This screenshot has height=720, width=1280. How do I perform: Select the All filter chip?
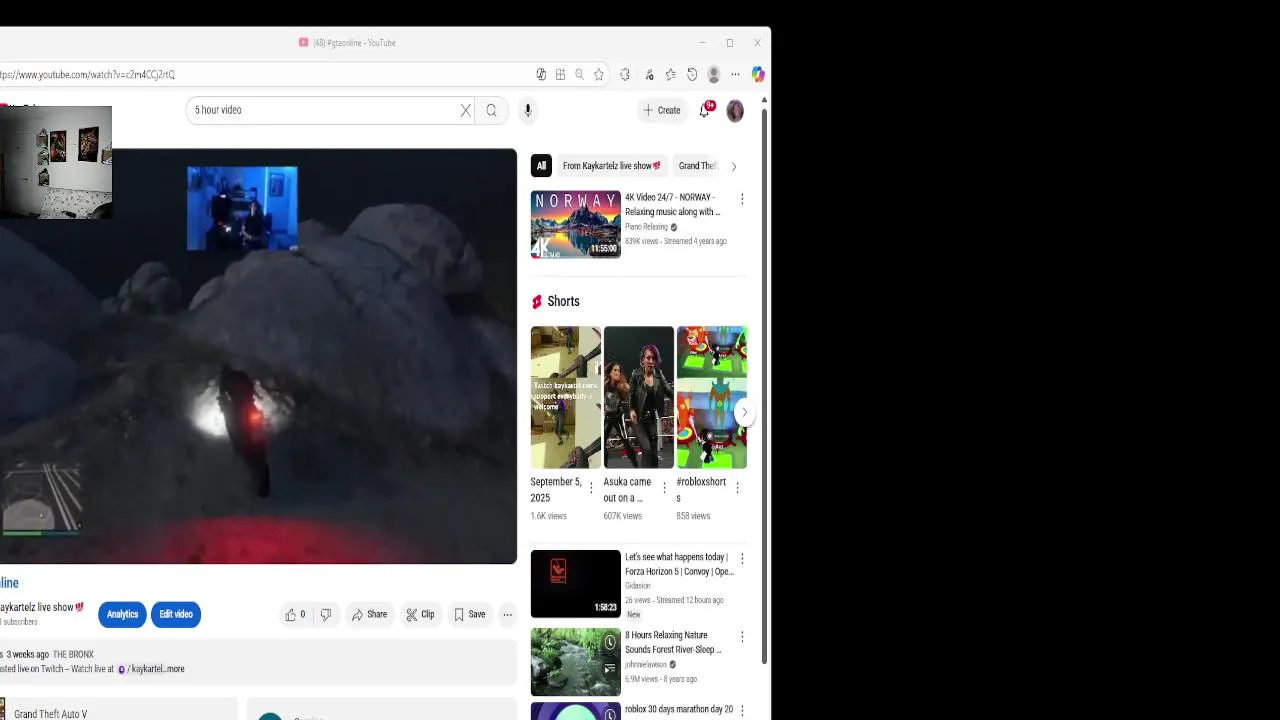[541, 166]
